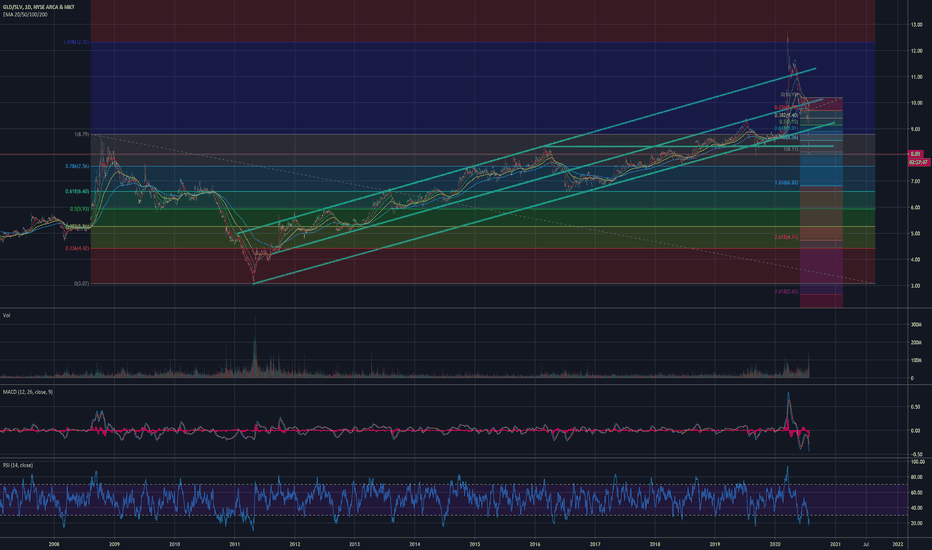Click the 4.00 price axis label

(916, 259)
